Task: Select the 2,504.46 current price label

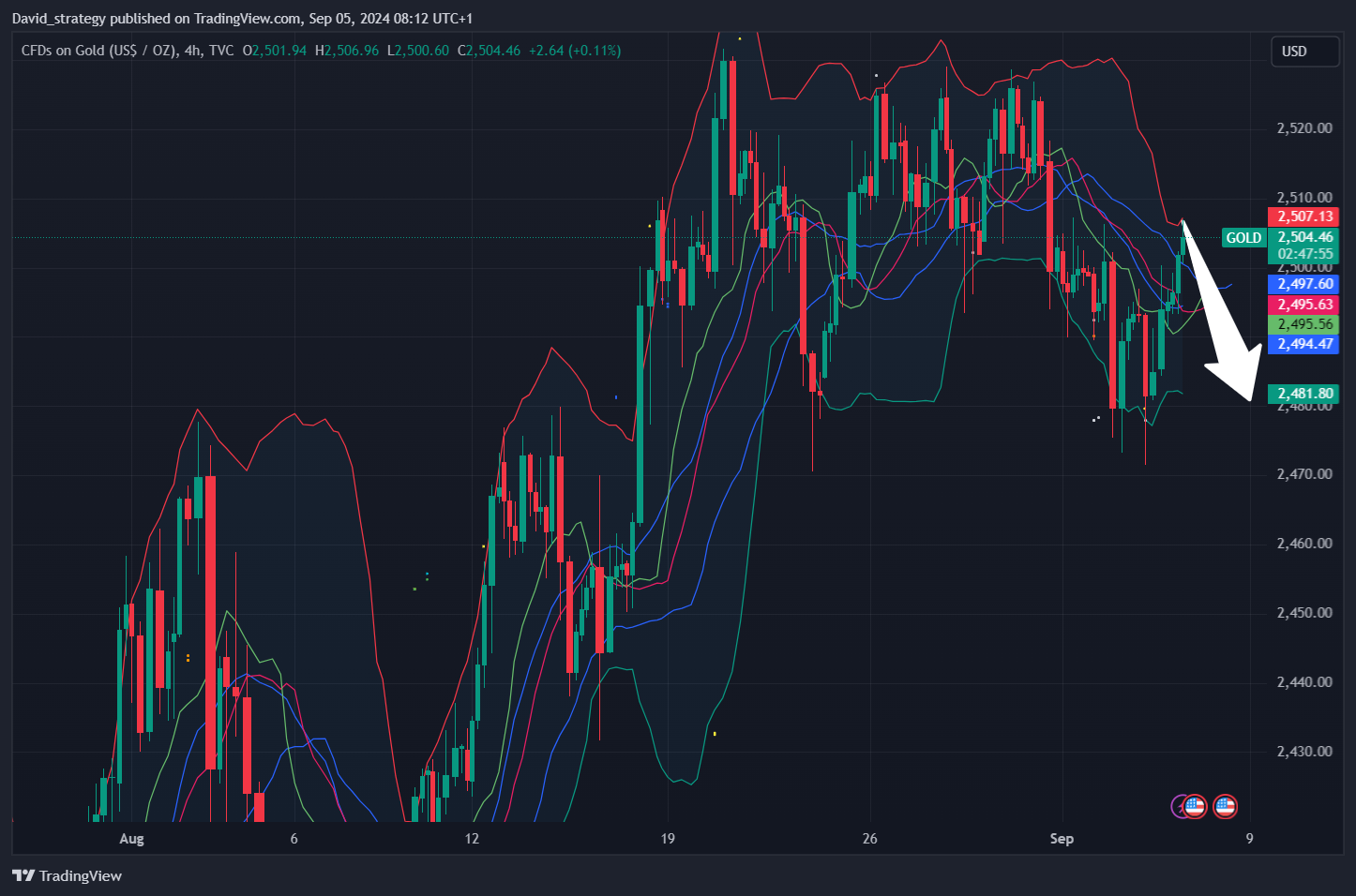Action: click(1303, 237)
